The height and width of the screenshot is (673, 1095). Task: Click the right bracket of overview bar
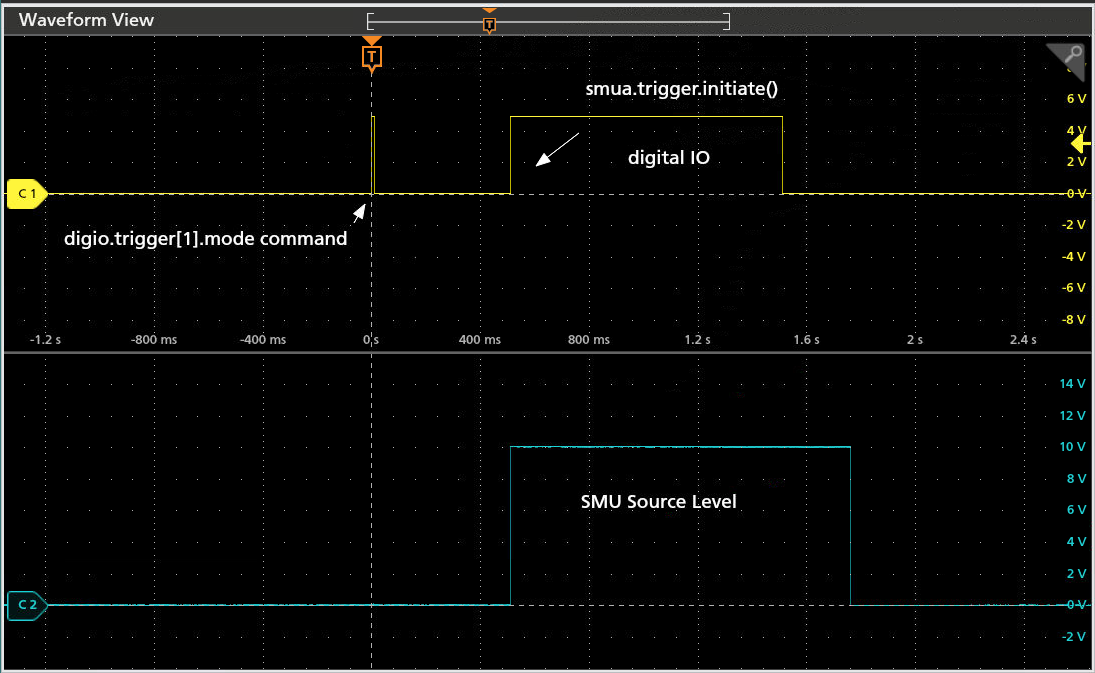[x=729, y=21]
